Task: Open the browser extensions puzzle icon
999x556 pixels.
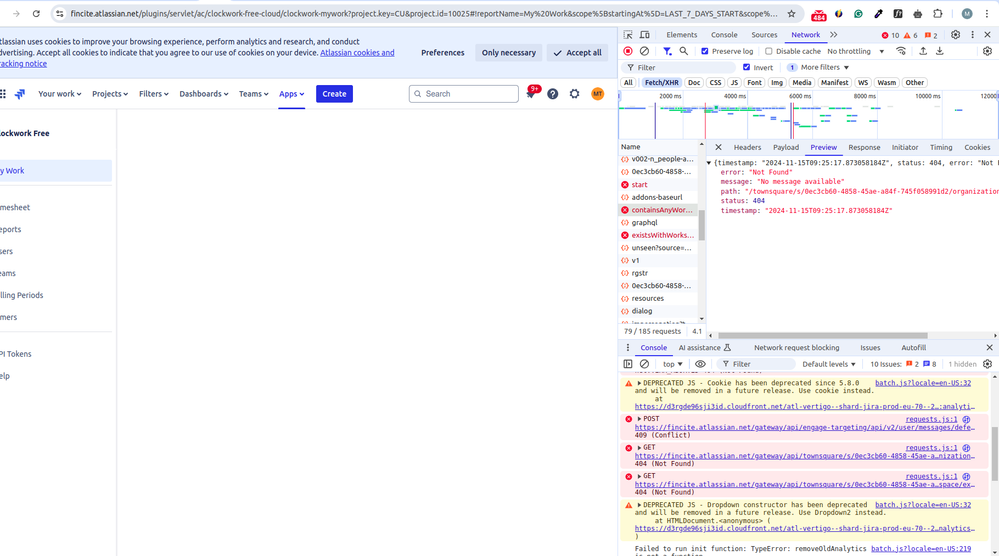Action: pyautogui.click(x=937, y=13)
